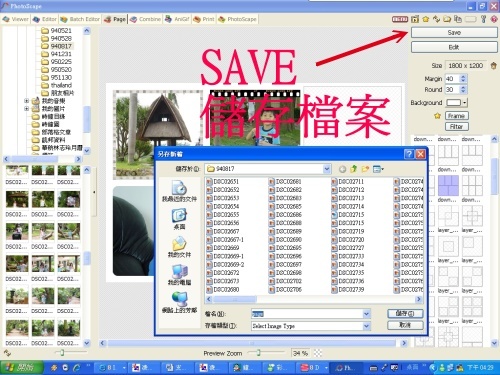Open the Views menu icon in dialog
This screenshot has height=375, width=500.
pos(378,169)
